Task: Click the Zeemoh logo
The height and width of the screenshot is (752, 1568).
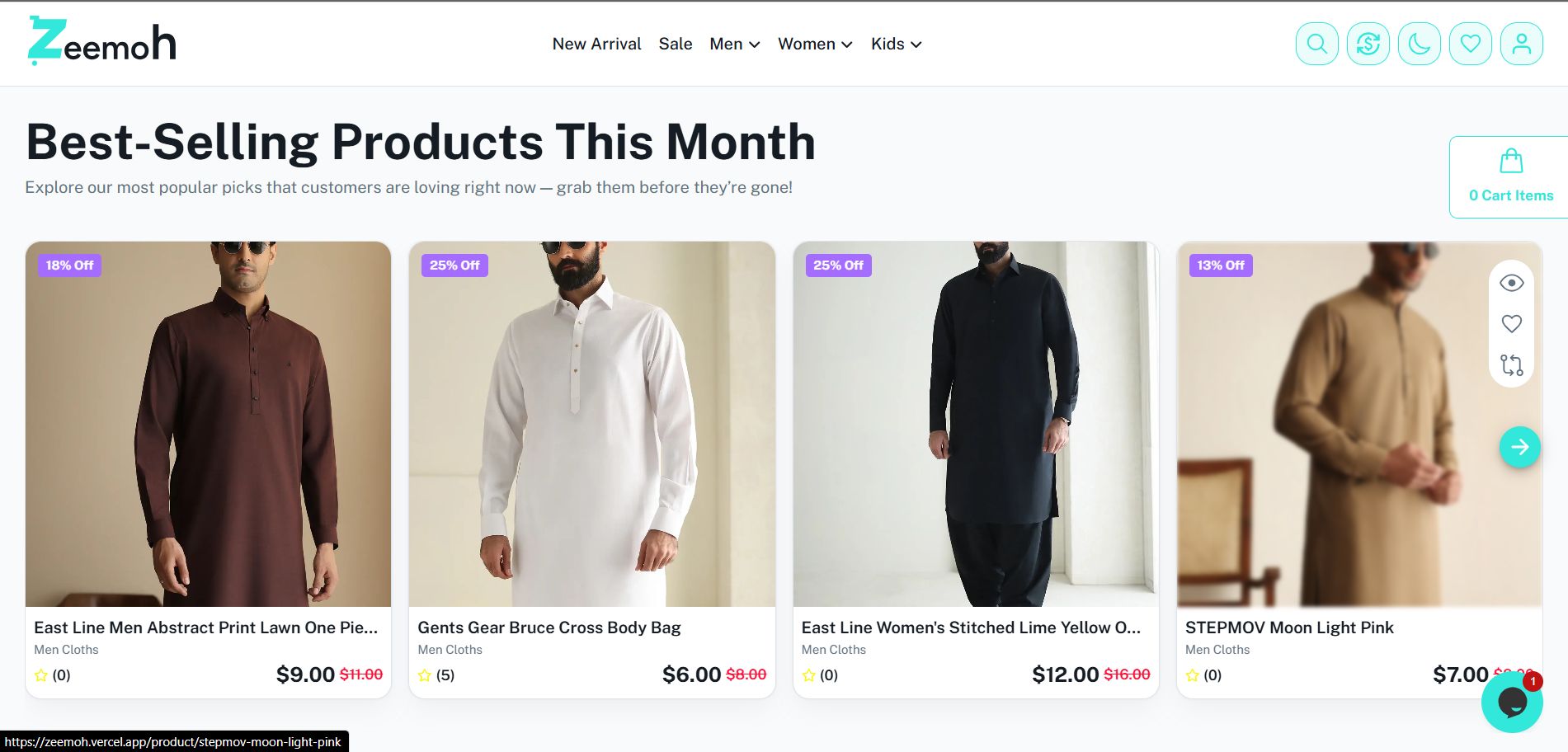Action: coord(102,41)
